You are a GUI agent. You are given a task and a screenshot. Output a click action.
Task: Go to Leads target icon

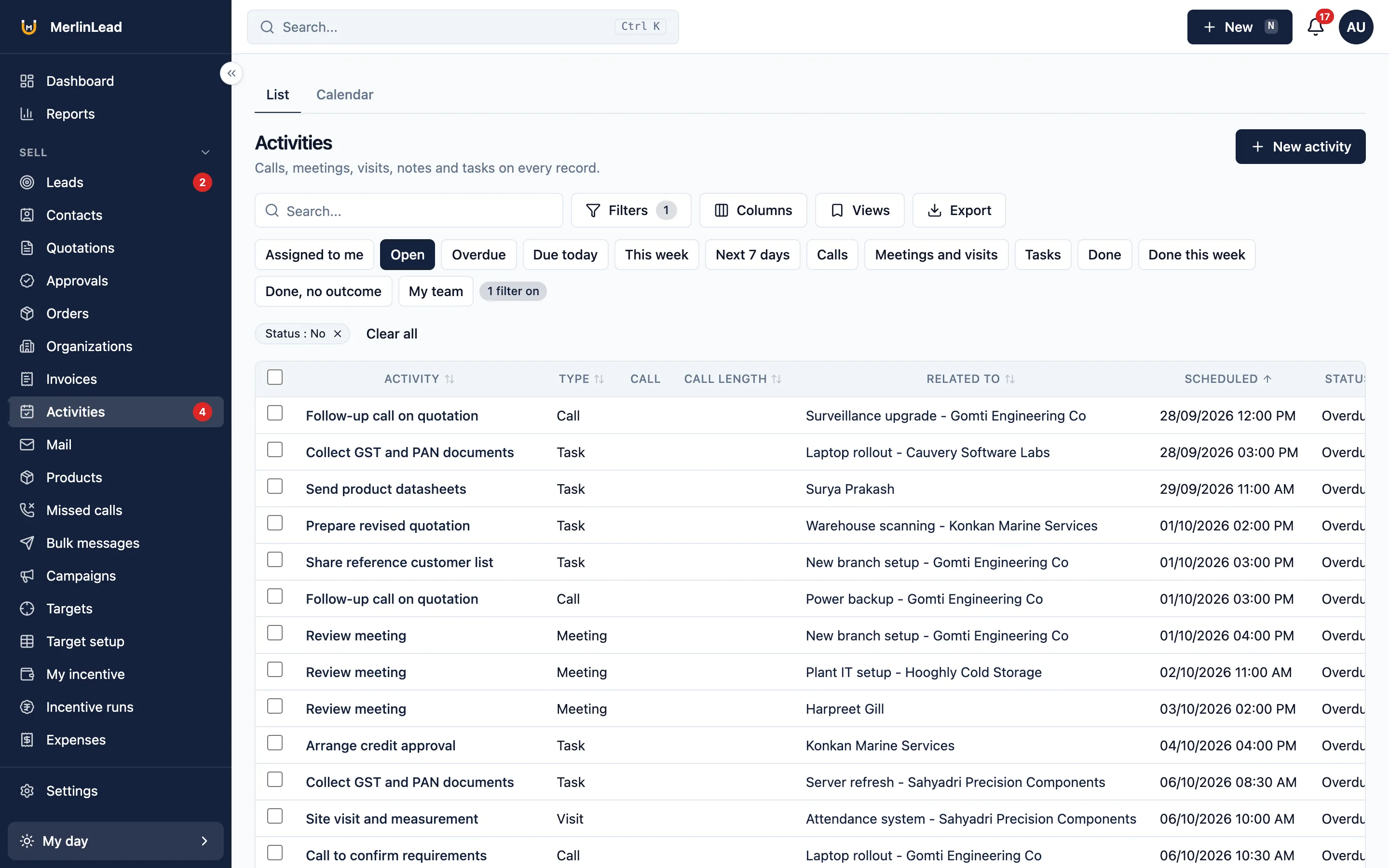point(27,183)
